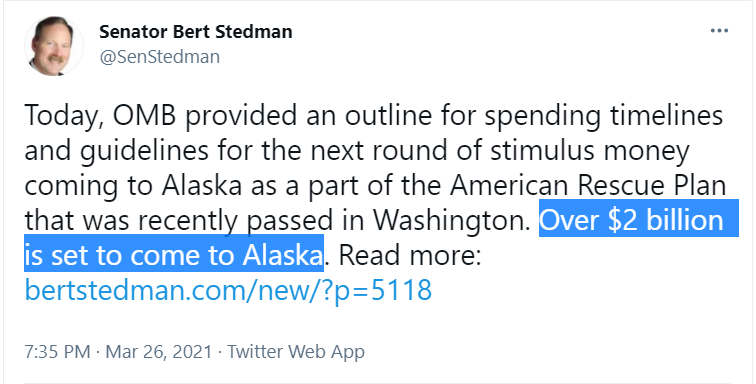Click the 7:35 PM timestamp
The width and height of the screenshot is (756, 384).
57,352
